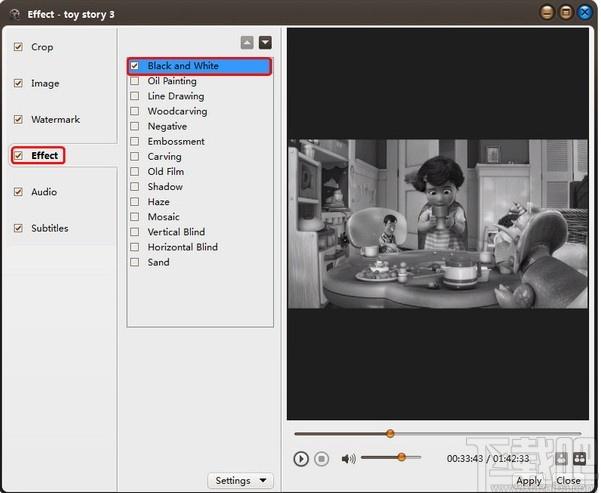Stop the video preview

(322, 458)
